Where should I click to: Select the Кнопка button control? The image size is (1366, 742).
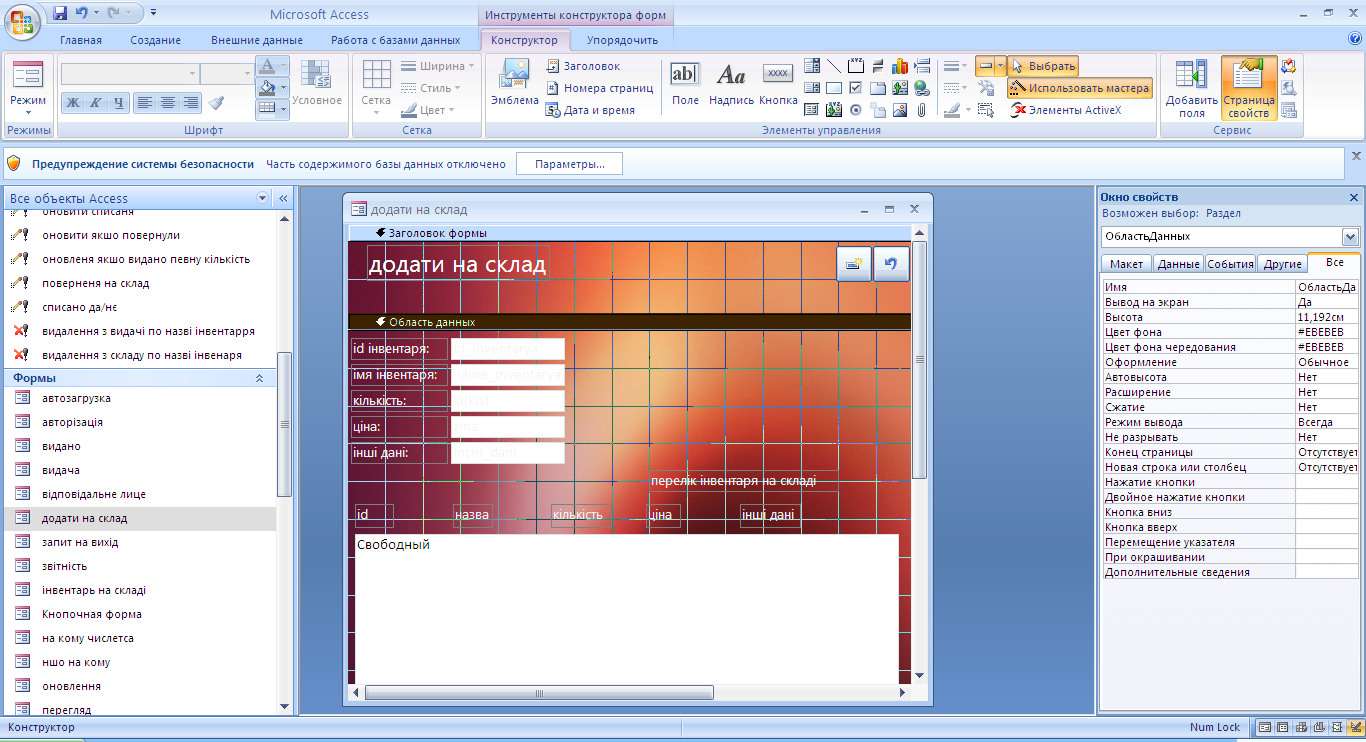point(778,82)
